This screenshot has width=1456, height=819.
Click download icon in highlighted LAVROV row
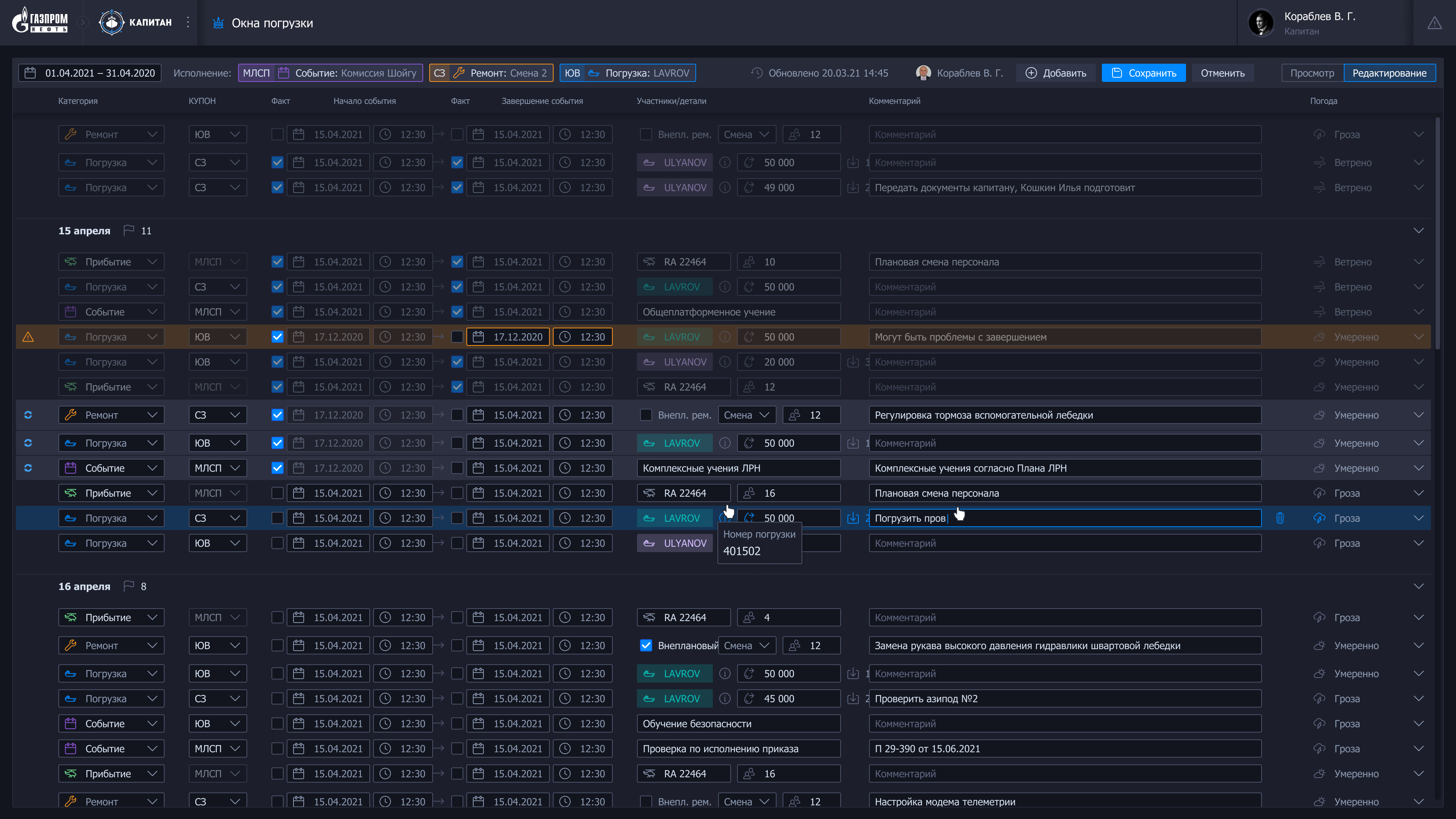pyautogui.click(x=853, y=518)
